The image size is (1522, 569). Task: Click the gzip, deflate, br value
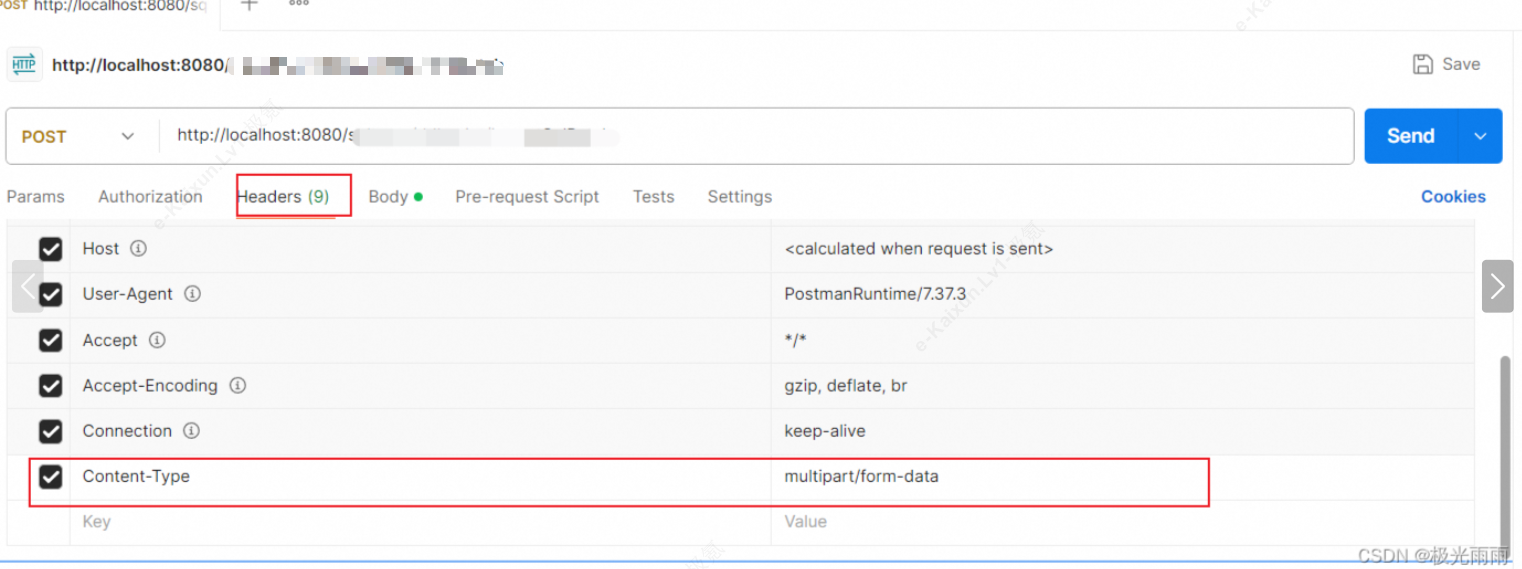[x=845, y=386]
